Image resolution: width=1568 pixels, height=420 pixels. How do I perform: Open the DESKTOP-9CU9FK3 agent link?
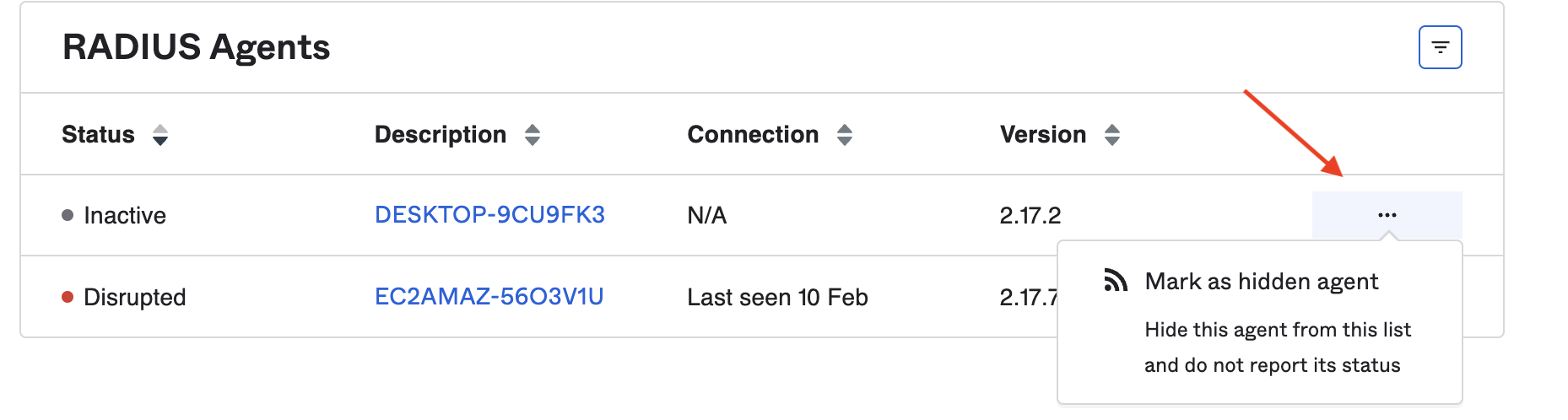click(x=489, y=215)
